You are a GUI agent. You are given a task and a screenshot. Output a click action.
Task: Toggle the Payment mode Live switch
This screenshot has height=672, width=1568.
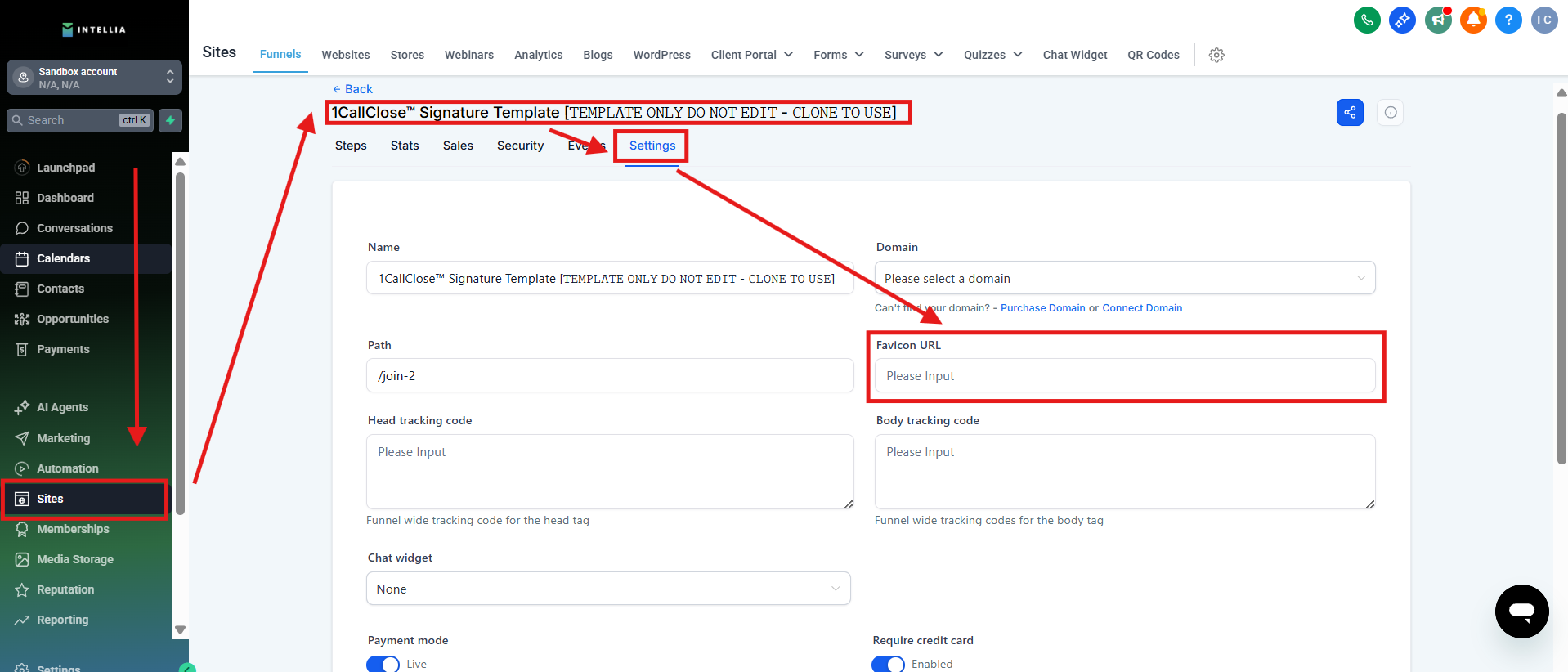coord(383,664)
